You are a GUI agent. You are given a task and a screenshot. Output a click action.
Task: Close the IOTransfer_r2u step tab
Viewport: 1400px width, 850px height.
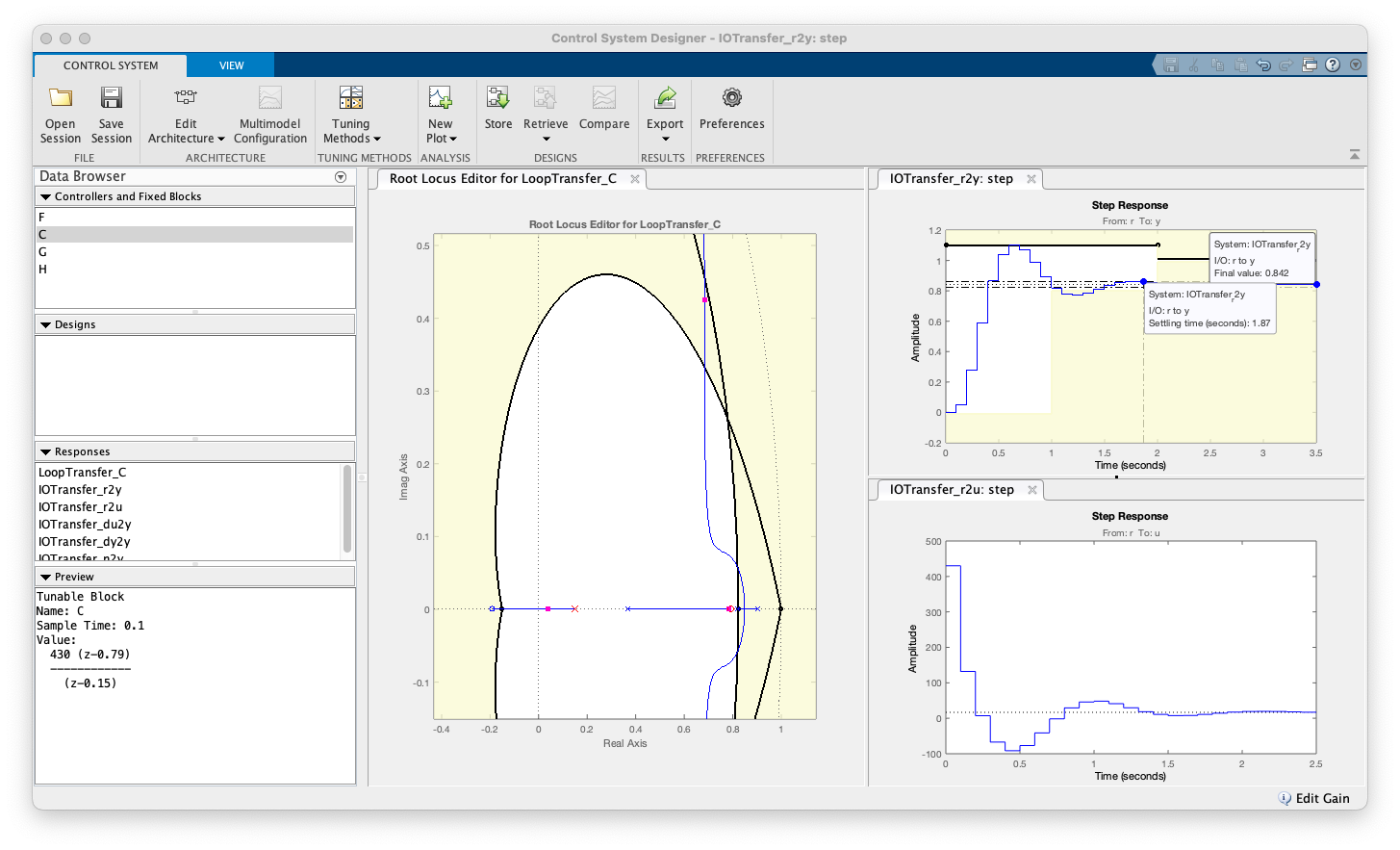pos(1032,490)
